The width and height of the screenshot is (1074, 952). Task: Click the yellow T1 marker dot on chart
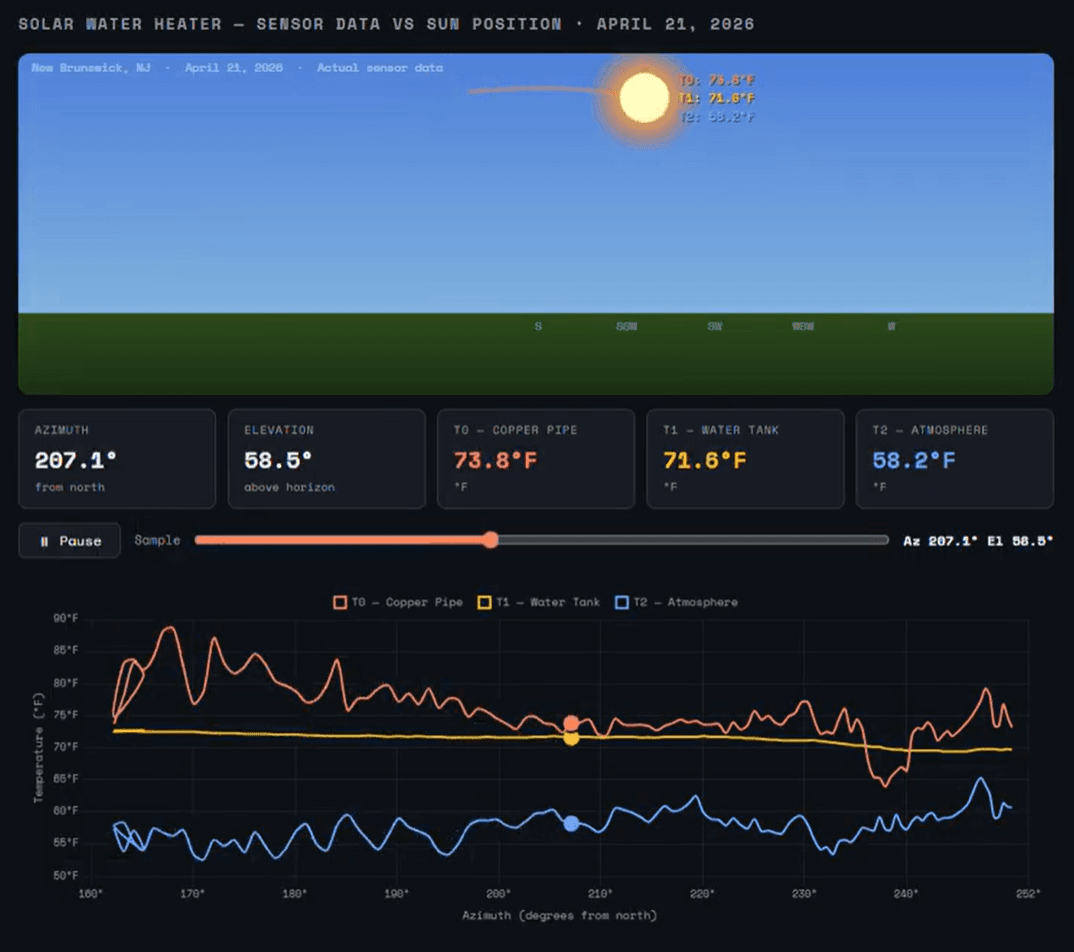pos(571,738)
